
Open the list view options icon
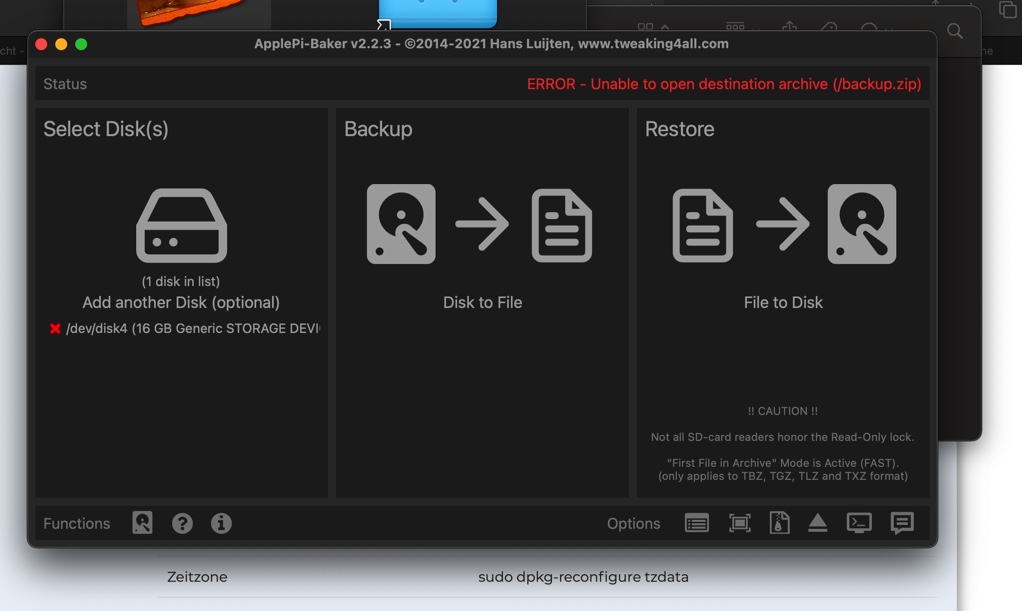[697, 523]
